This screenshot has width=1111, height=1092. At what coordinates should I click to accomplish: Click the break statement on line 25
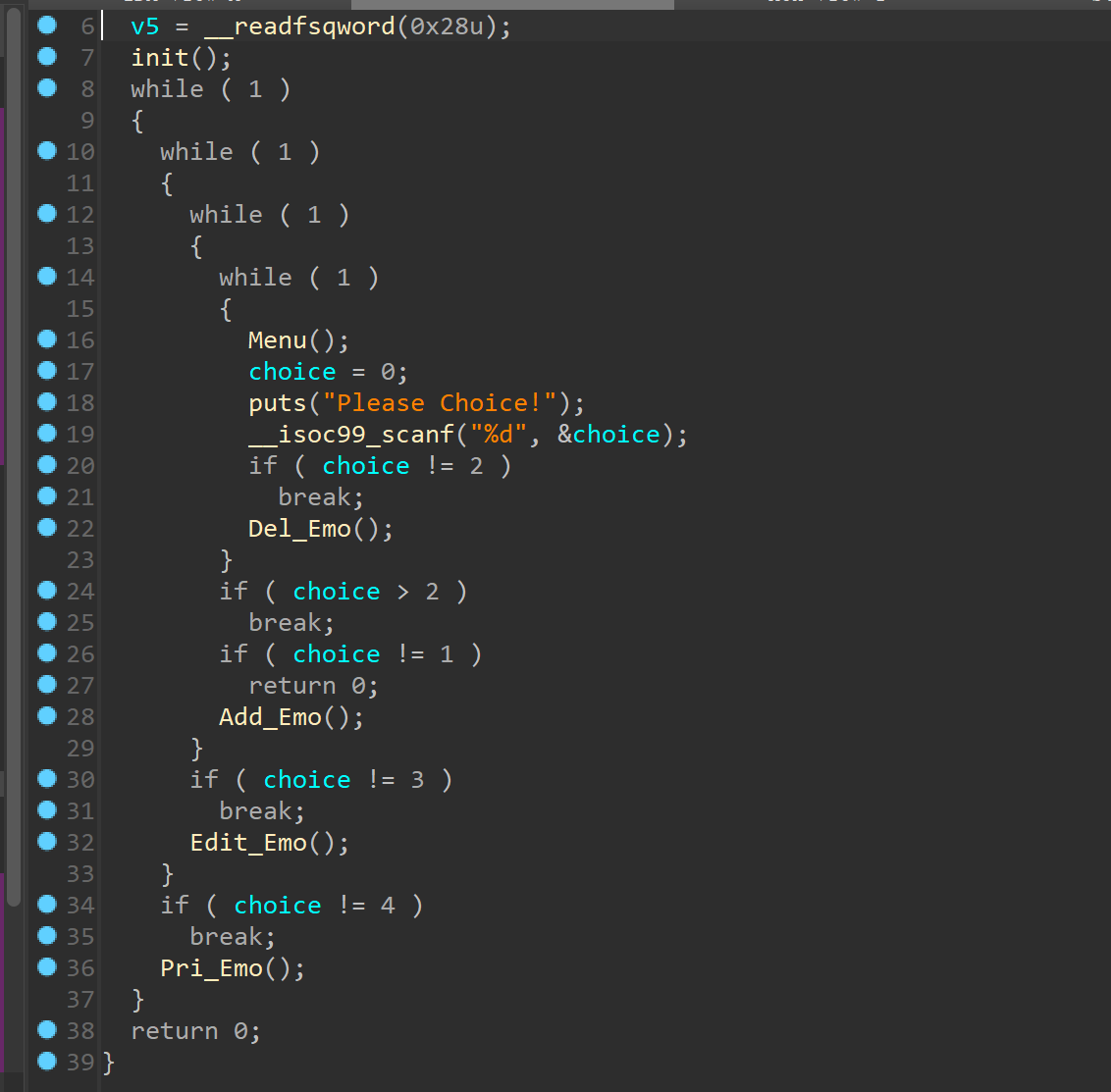pyautogui.click(x=291, y=622)
